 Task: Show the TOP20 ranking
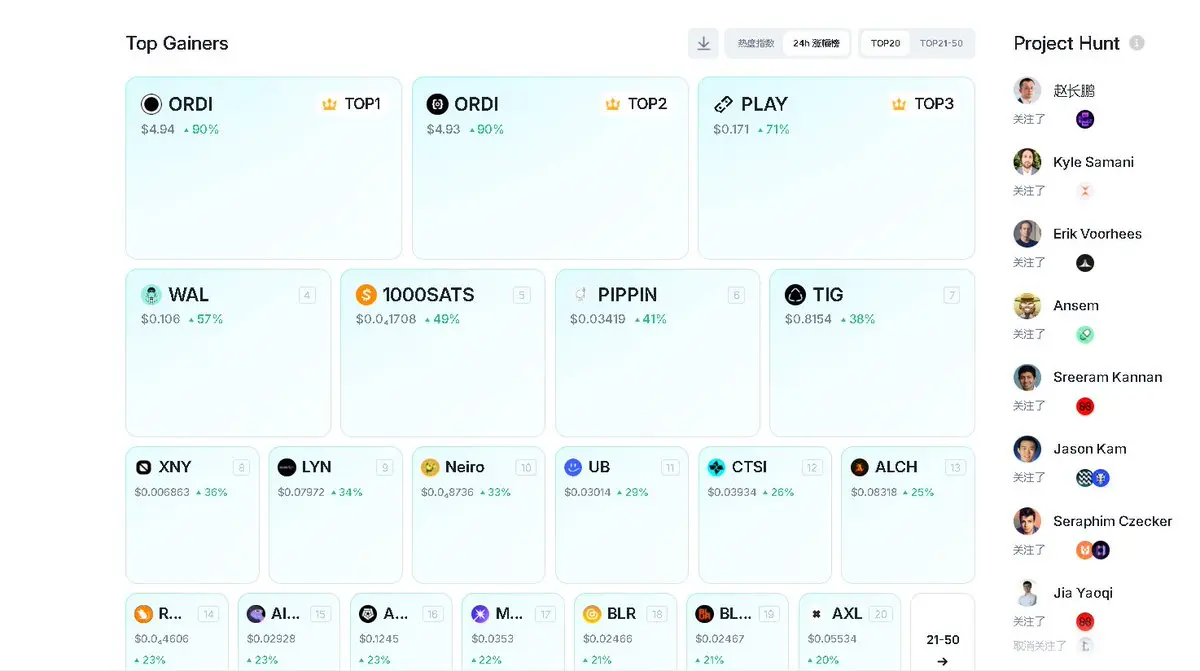tap(886, 43)
